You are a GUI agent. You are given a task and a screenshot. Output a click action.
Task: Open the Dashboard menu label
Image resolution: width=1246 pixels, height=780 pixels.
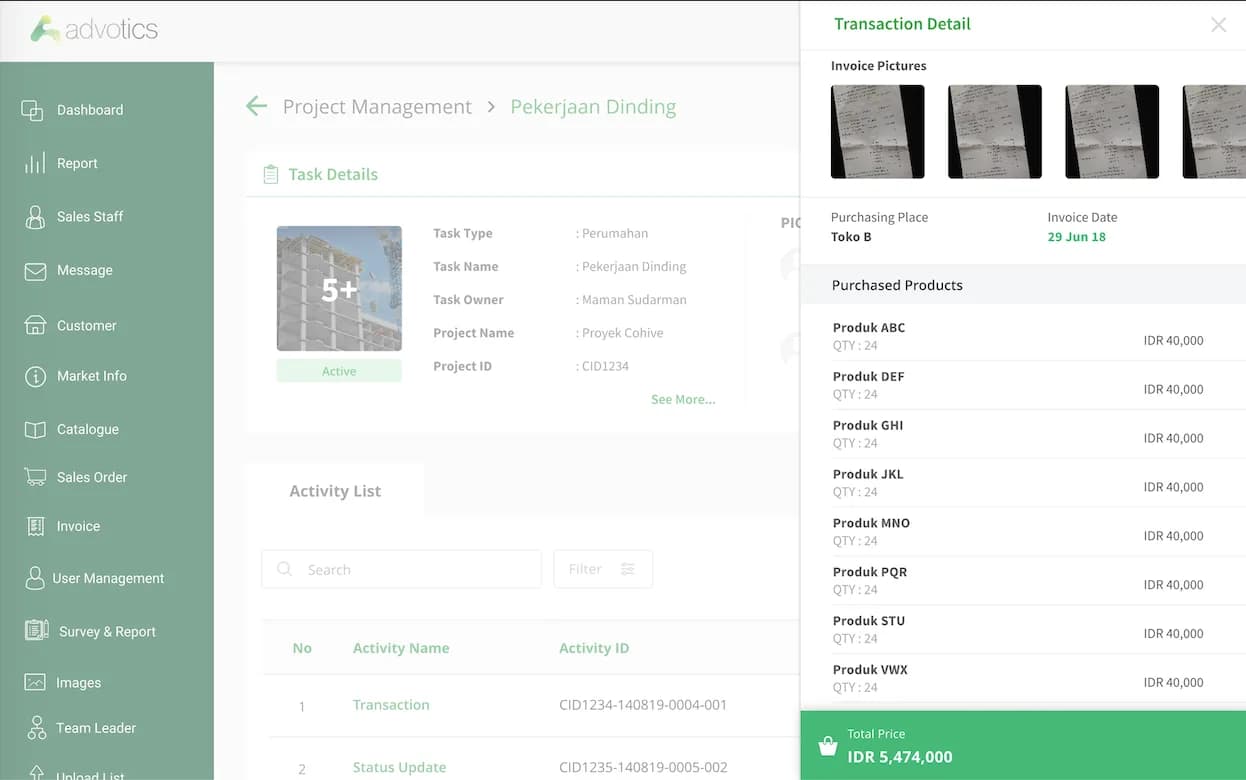point(90,110)
